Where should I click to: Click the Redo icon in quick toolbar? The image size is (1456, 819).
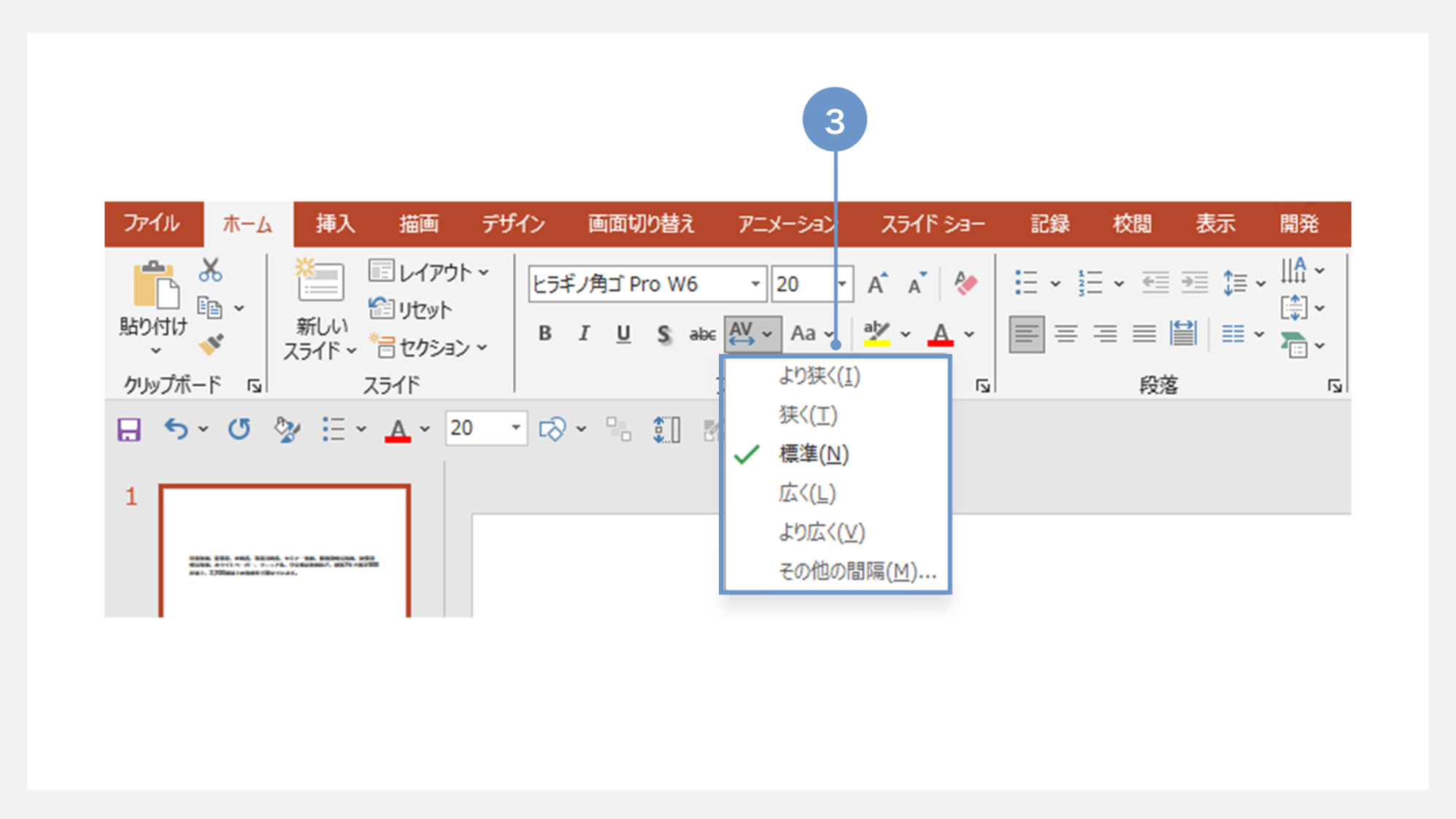pos(239,429)
